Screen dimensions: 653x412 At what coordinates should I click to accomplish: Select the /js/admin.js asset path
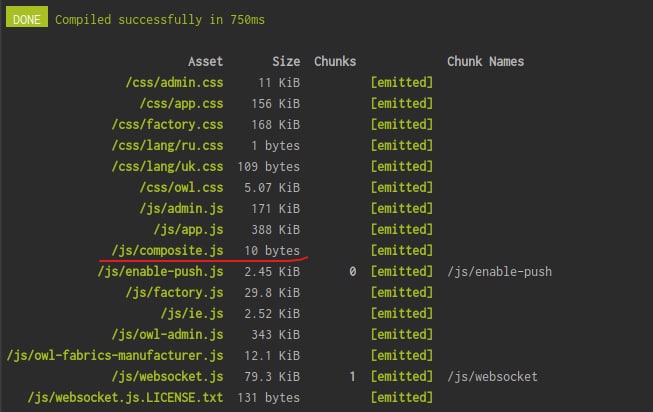point(181,208)
